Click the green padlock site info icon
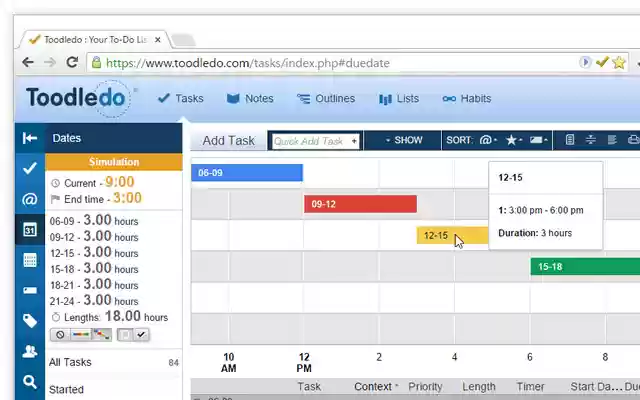The image size is (640, 400). tap(96, 62)
